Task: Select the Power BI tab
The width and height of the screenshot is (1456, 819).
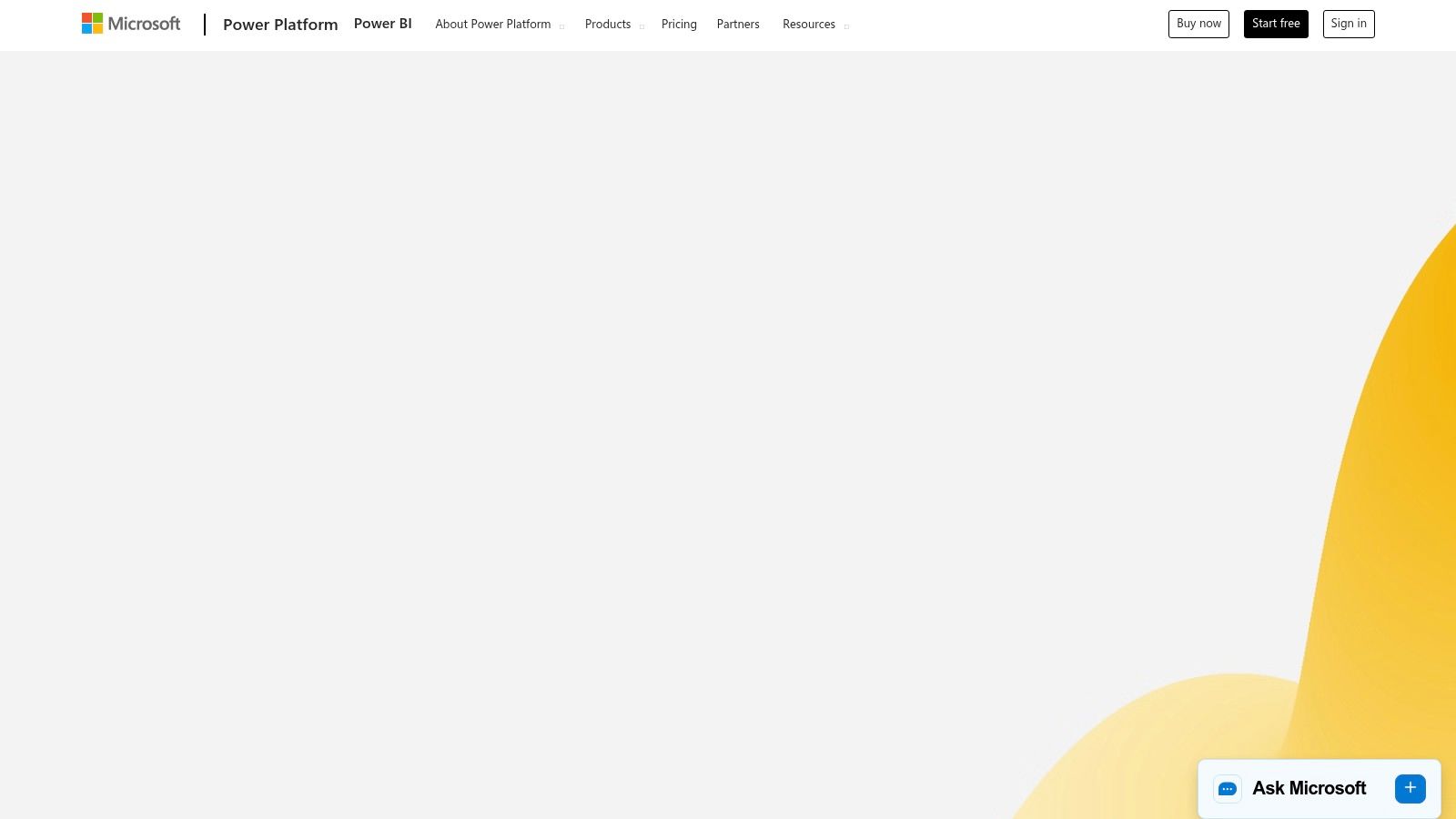Action: 382,24
